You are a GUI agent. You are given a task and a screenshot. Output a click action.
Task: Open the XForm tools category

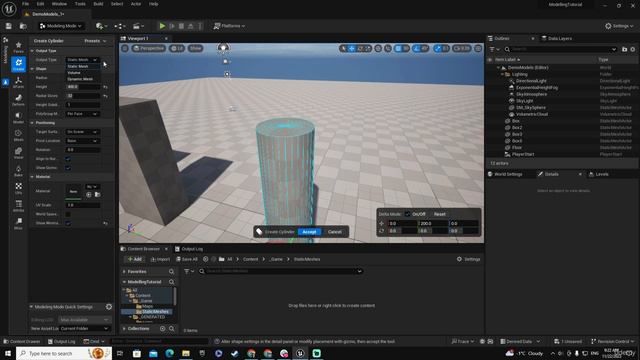tap(18, 82)
